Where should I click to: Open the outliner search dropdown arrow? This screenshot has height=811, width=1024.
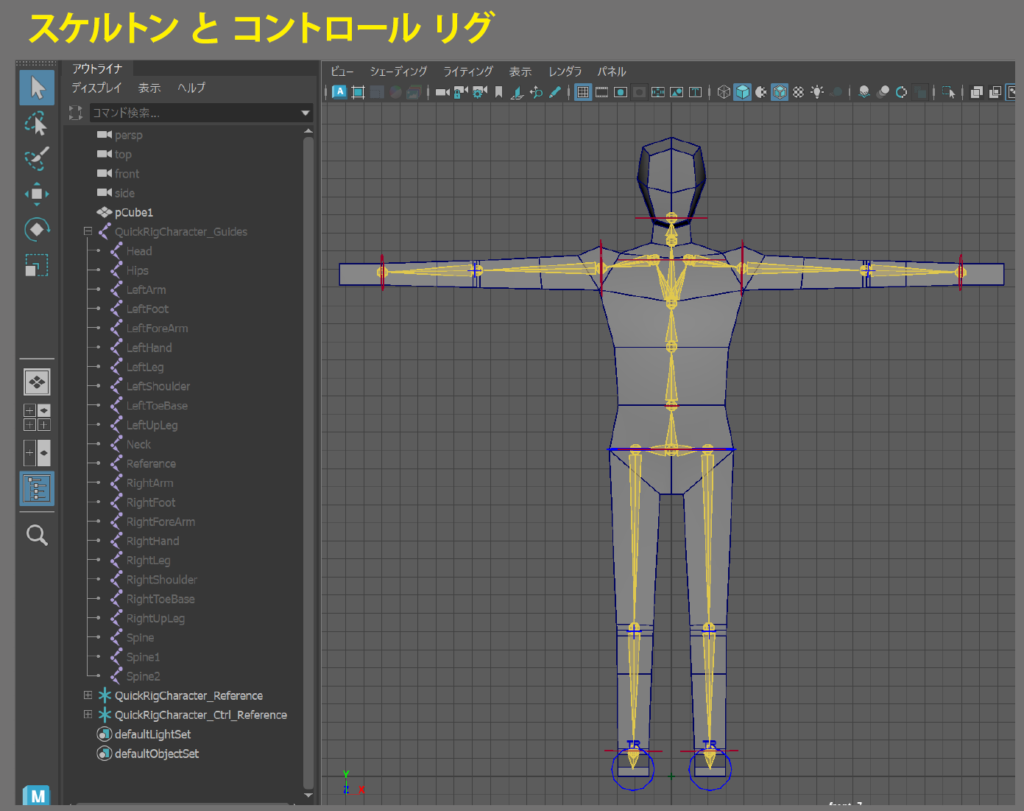(306, 114)
